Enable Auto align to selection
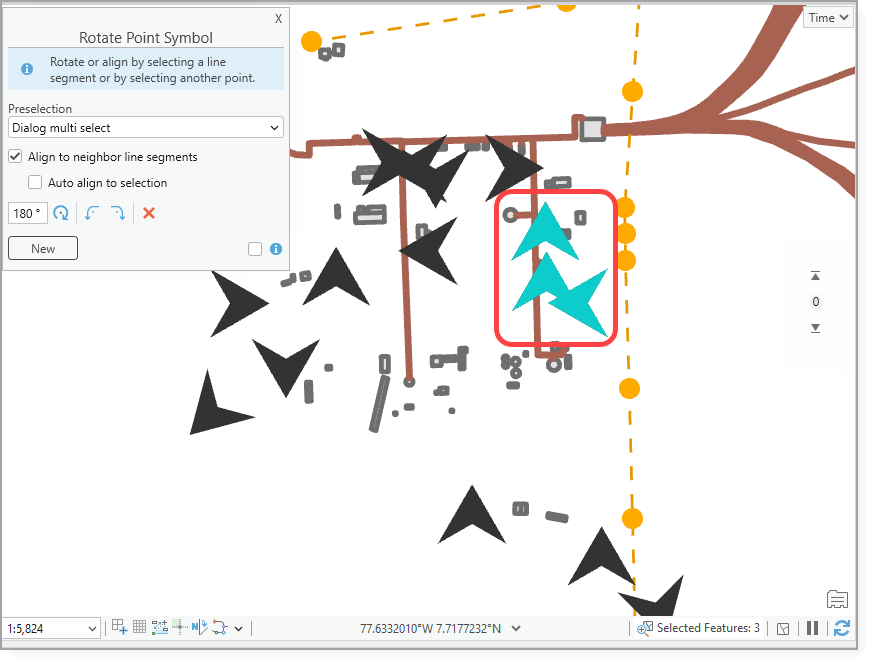Viewport: 873px width, 665px height. (x=35, y=182)
